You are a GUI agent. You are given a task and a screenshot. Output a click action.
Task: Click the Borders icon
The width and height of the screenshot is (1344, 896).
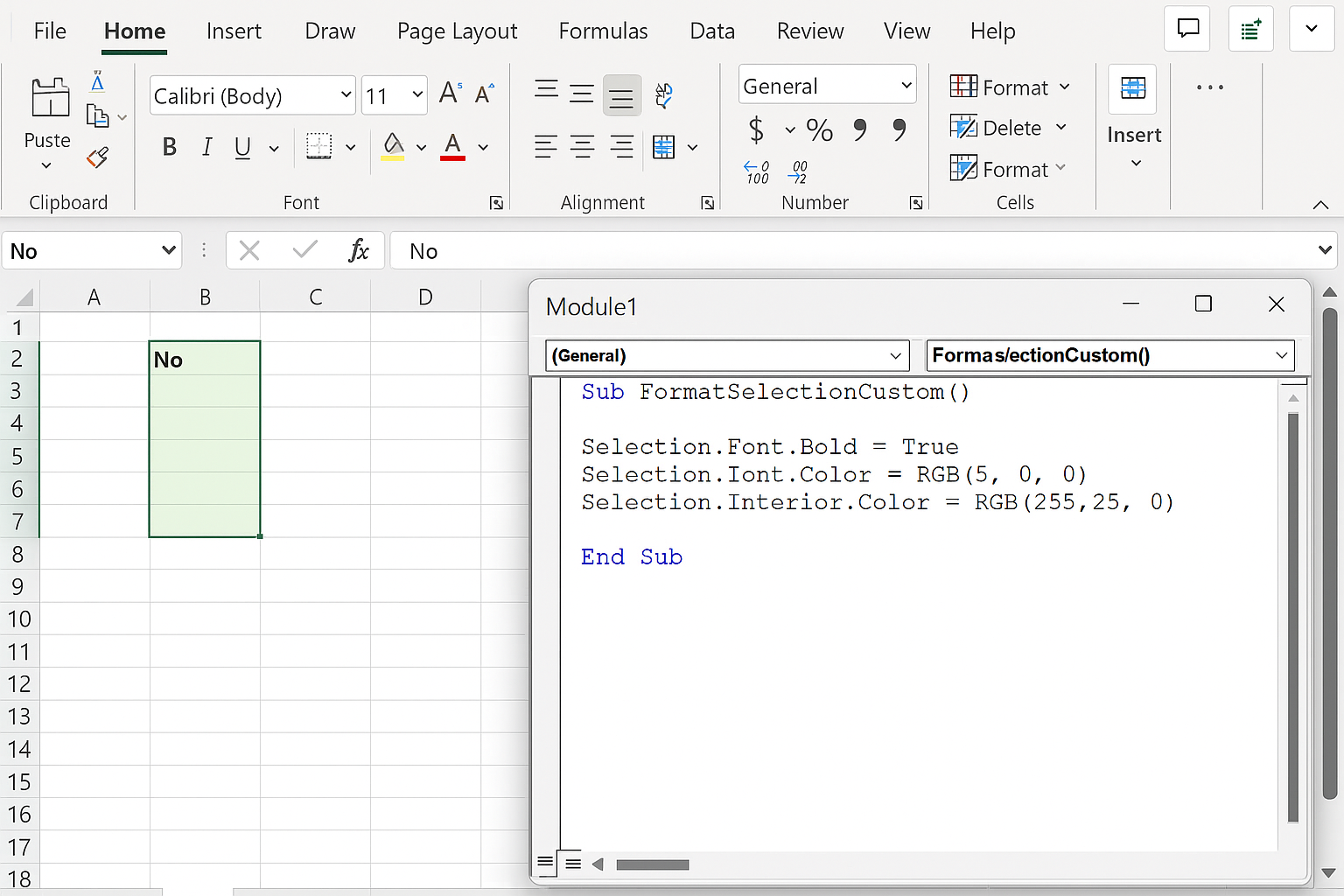pyautogui.click(x=318, y=146)
